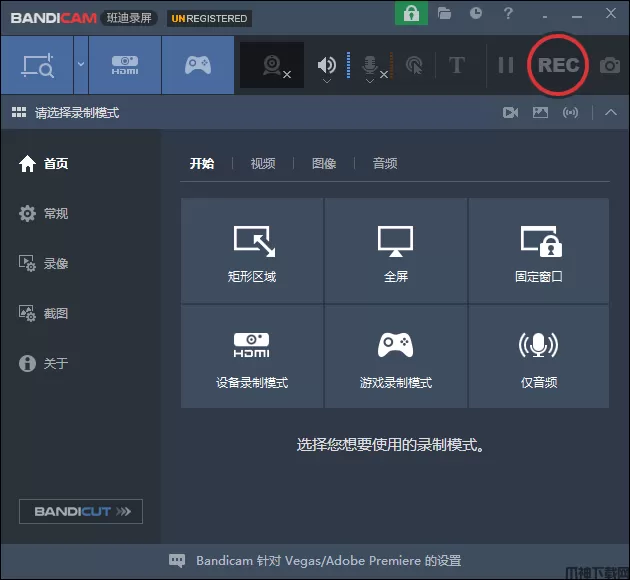Select game recording mode gamepad in toolbar
Screen dimensions: 630x580
tap(198, 65)
